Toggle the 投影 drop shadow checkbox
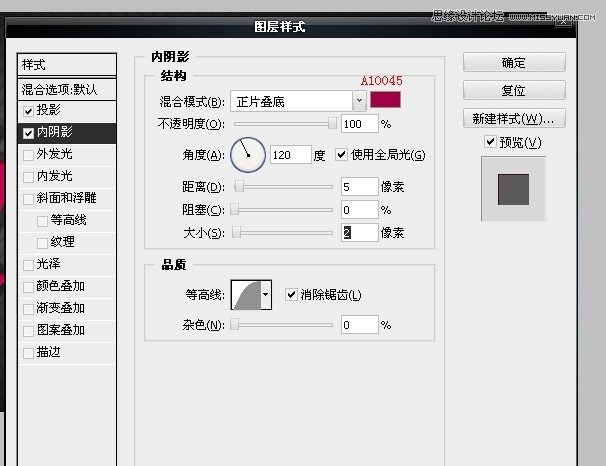 pyautogui.click(x=28, y=111)
